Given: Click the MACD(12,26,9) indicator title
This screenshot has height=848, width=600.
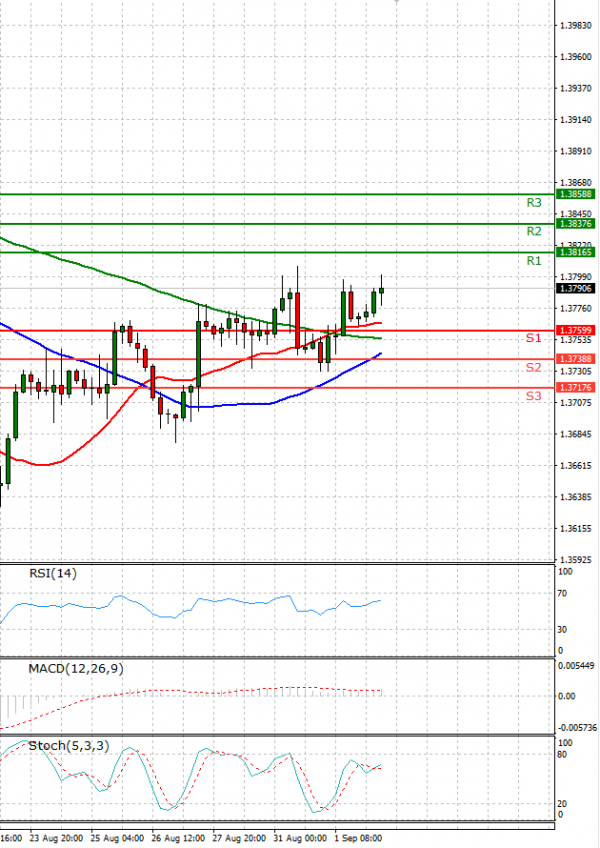Looking at the screenshot, I should pos(76,669).
